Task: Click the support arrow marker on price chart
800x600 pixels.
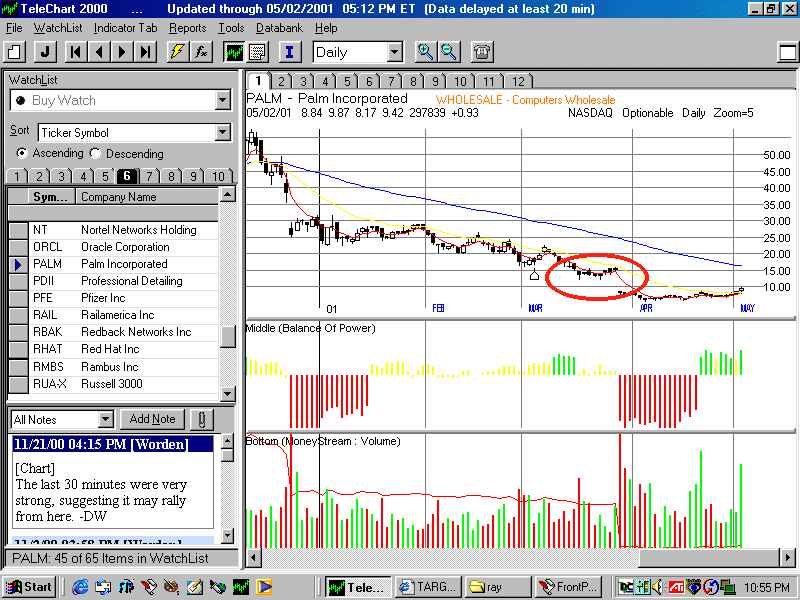Action: coord(534,275)
